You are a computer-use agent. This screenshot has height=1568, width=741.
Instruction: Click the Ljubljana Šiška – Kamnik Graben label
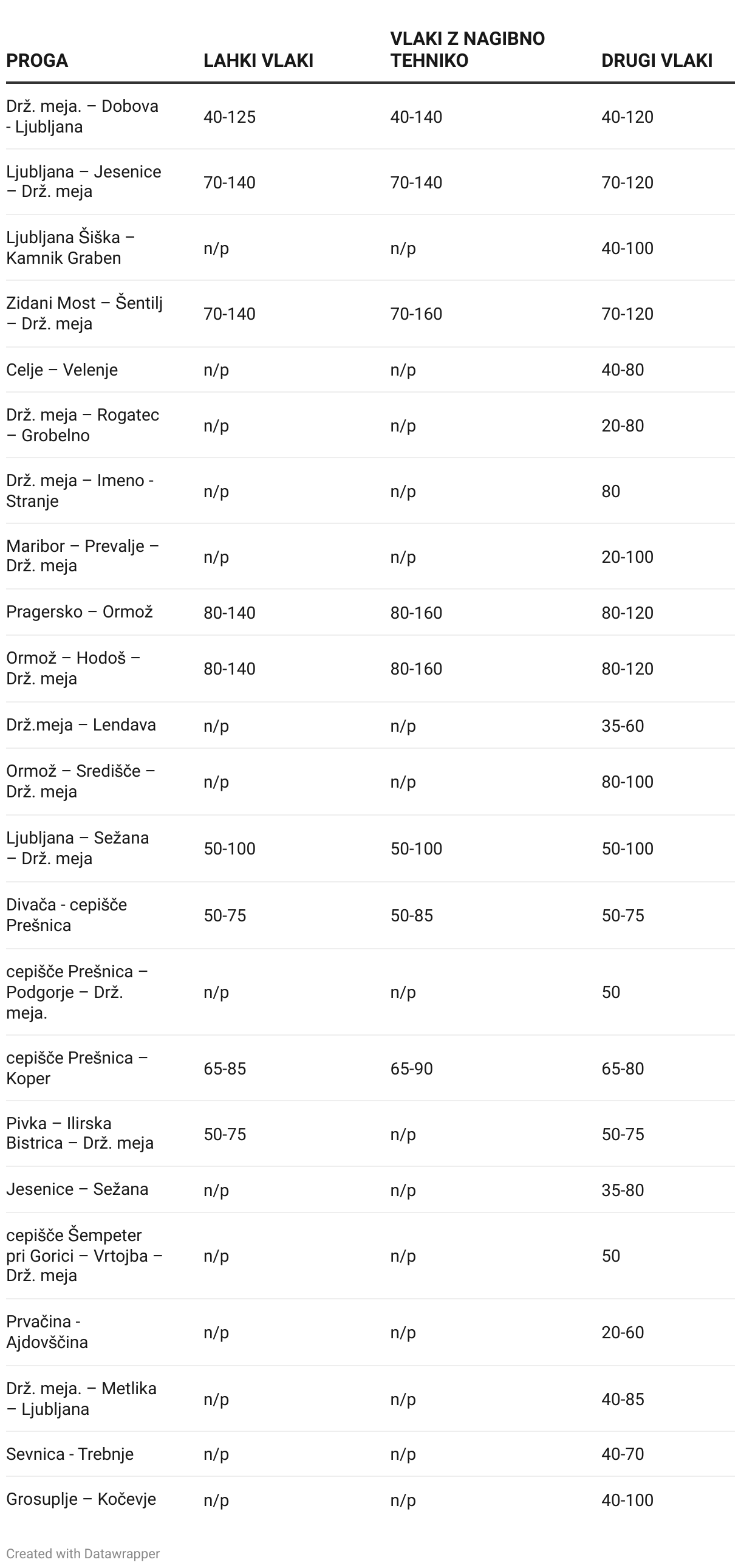[x=70, y=247]
